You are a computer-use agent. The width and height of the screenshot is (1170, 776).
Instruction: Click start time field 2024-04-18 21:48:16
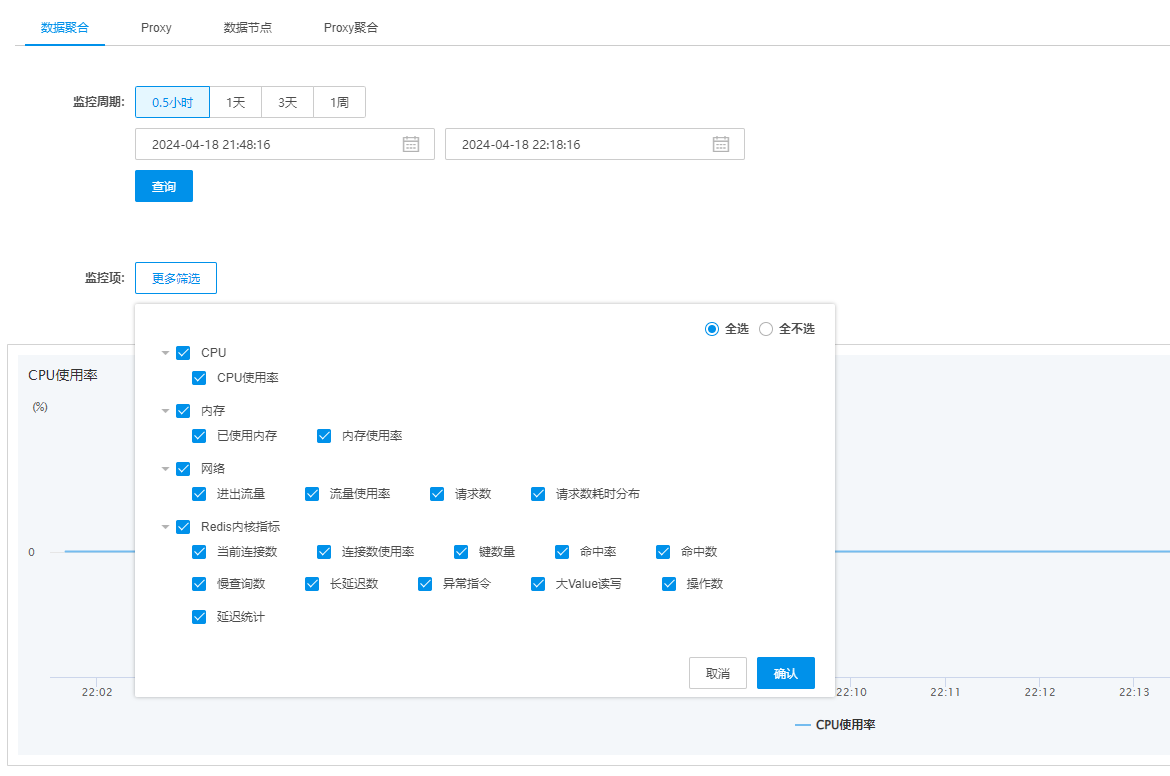coord(284,144)
